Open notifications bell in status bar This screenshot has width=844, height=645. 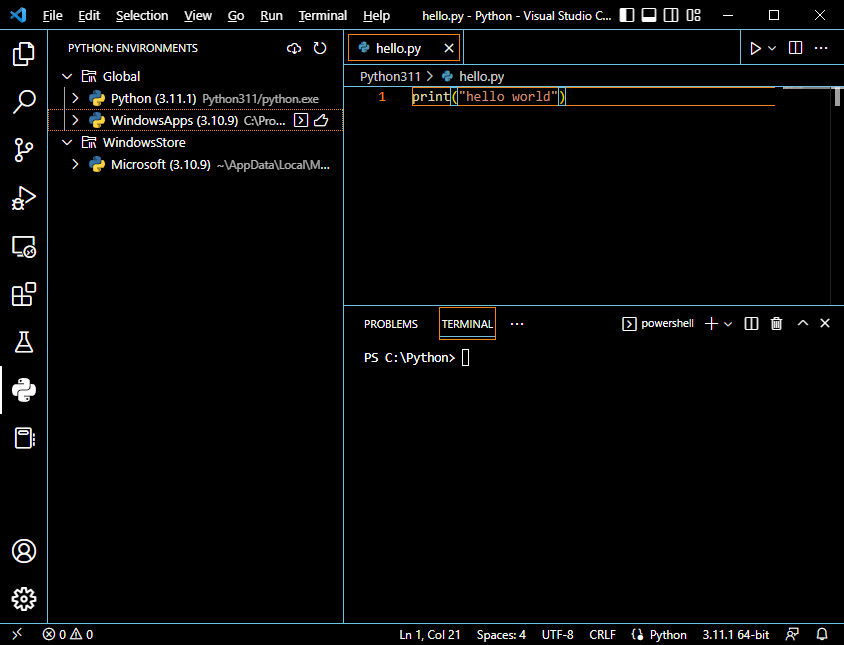[822, 634]
